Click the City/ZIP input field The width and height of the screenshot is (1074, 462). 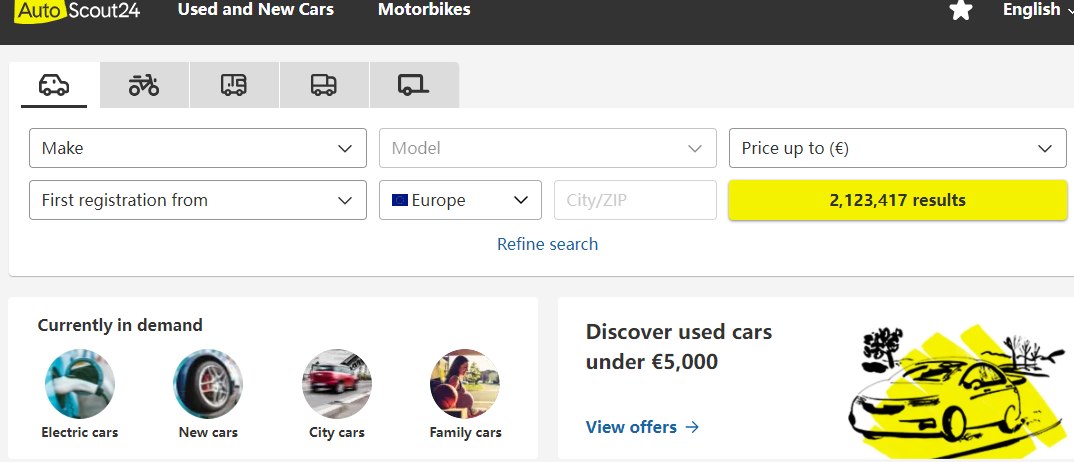click(x=635, y=200)
